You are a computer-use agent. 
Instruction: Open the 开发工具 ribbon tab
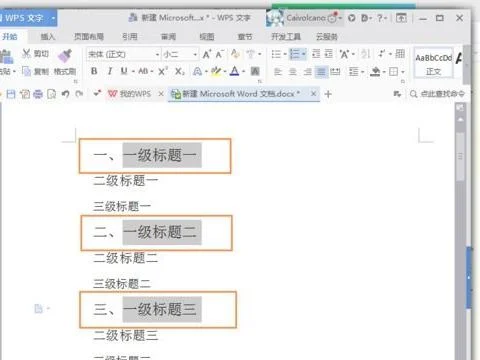(286, 37)
